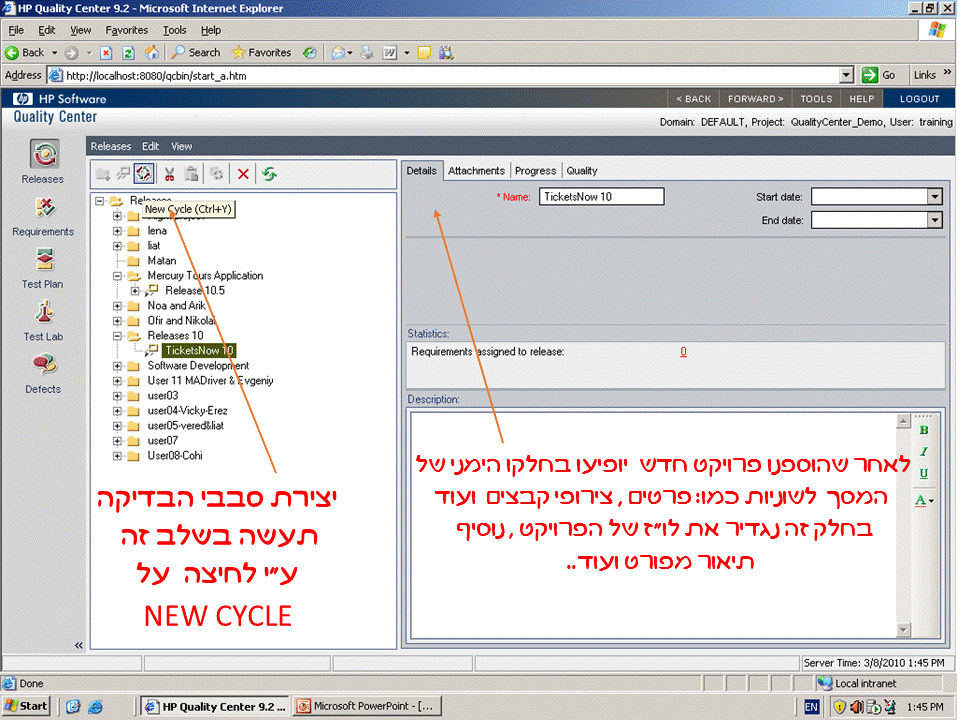
Task: Open the Start date dropdown
Action: click(x=936, y=197)
